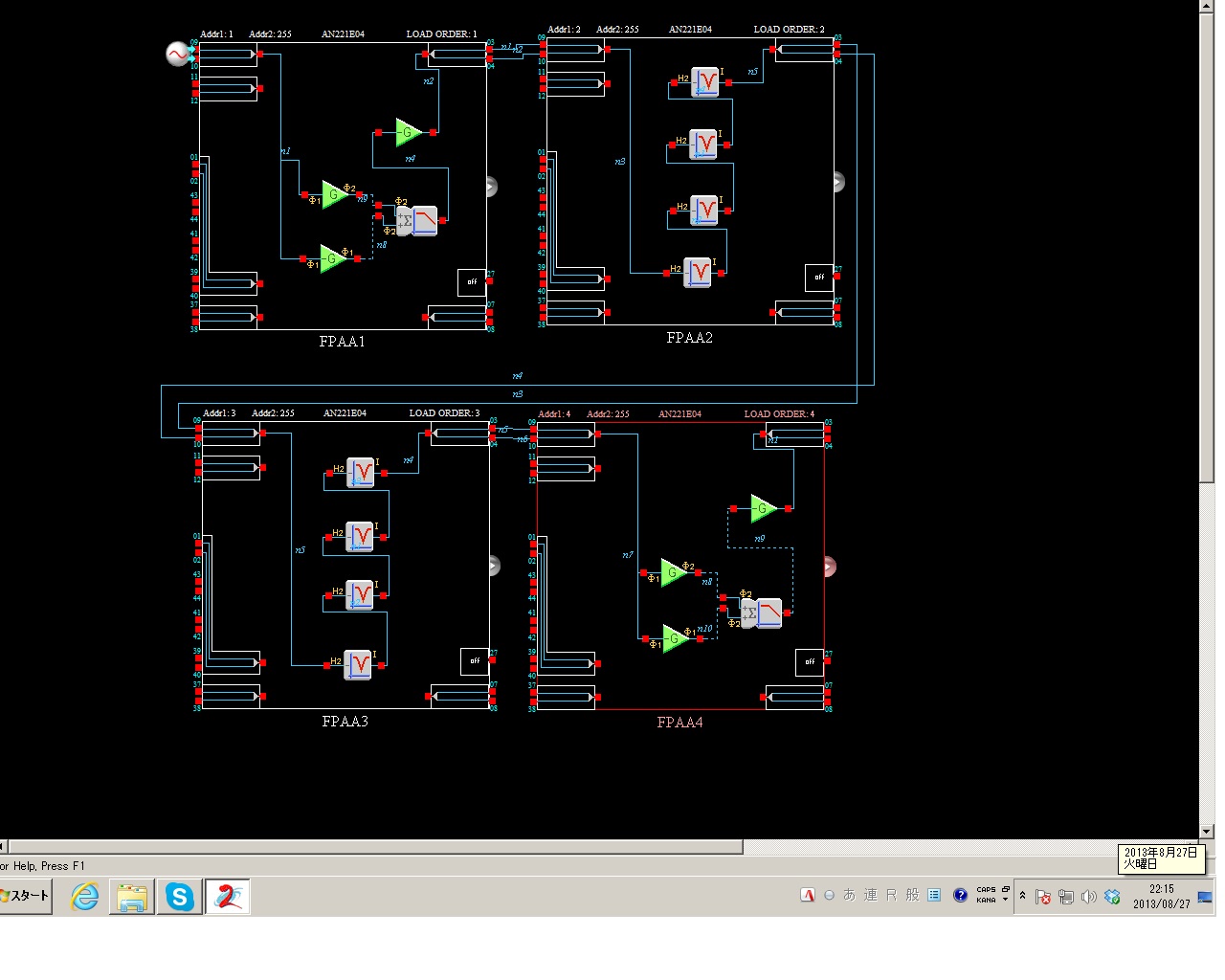The width and height of the screenshot is (1225, 980).
Task: Click the signal generator icon beside FPAA1
Action: click(178, 55)
